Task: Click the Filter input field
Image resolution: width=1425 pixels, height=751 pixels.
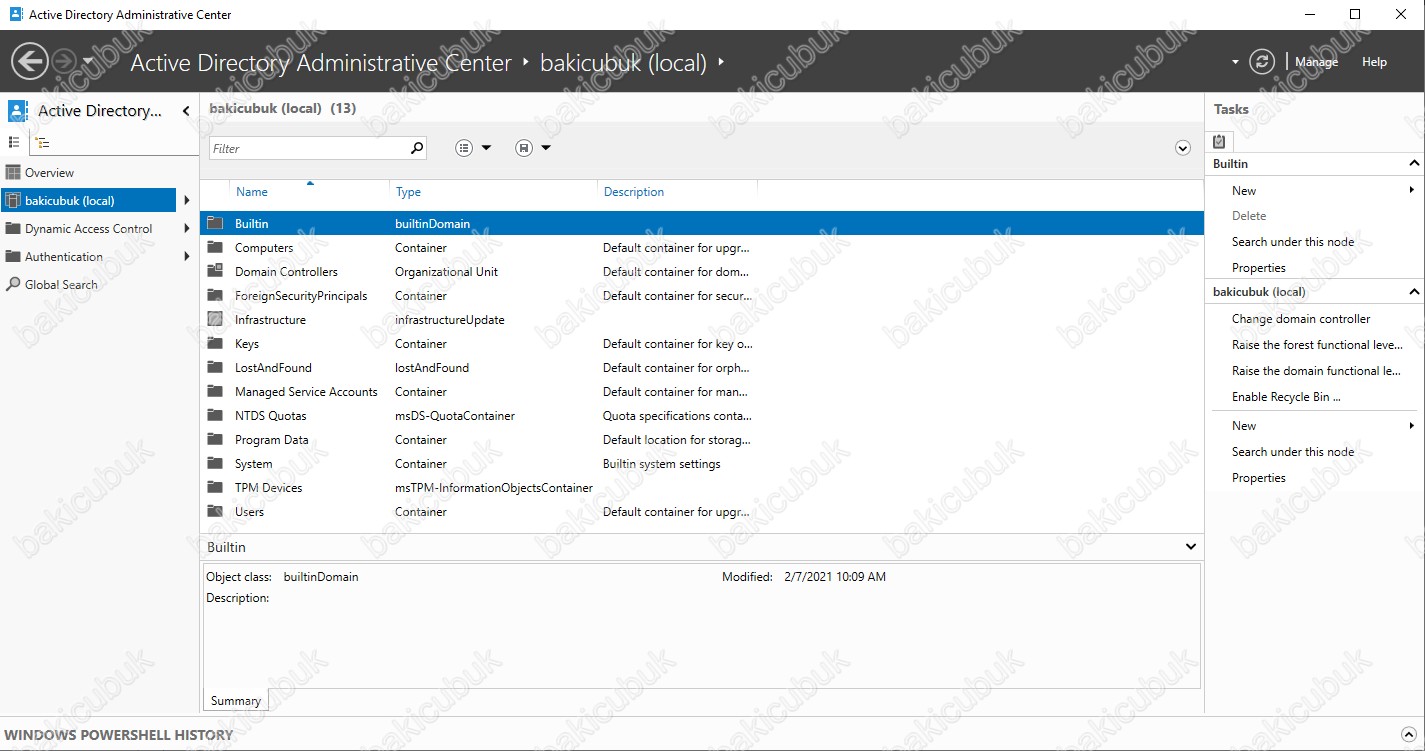Action: [x=308, y=148]
